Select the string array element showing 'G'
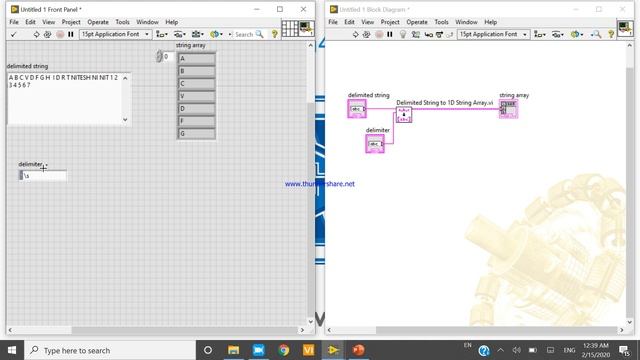The image size is (640, 360). (197, 133)
